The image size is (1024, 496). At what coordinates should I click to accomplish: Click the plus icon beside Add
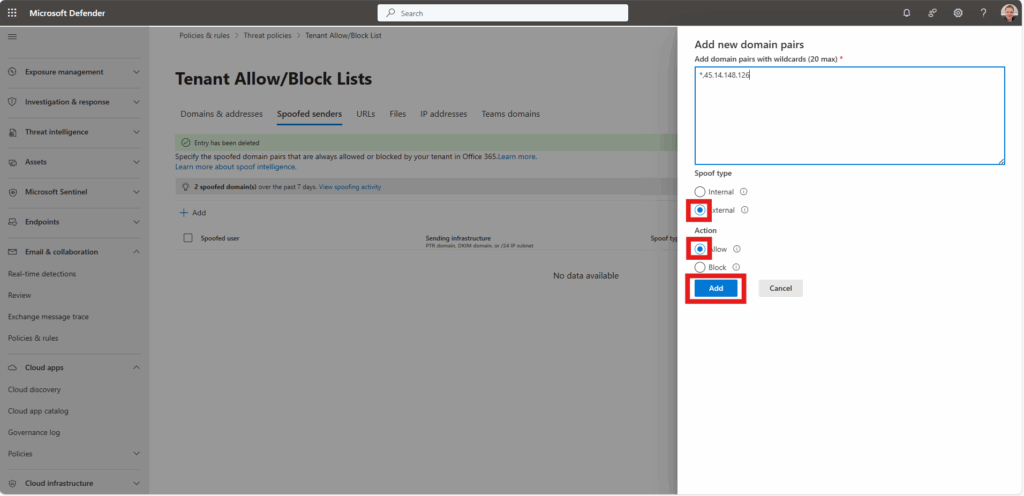pos(184,213)
